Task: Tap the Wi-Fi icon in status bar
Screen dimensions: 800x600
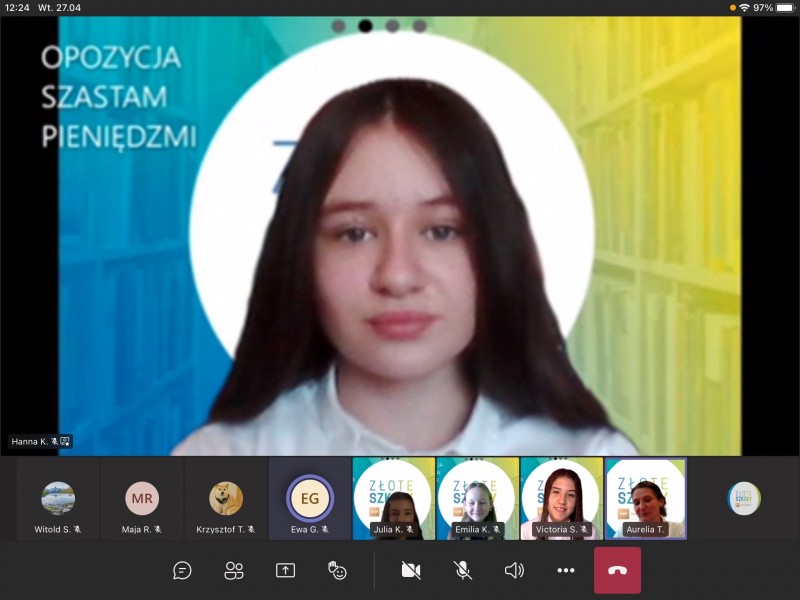Action: [744, 8]
